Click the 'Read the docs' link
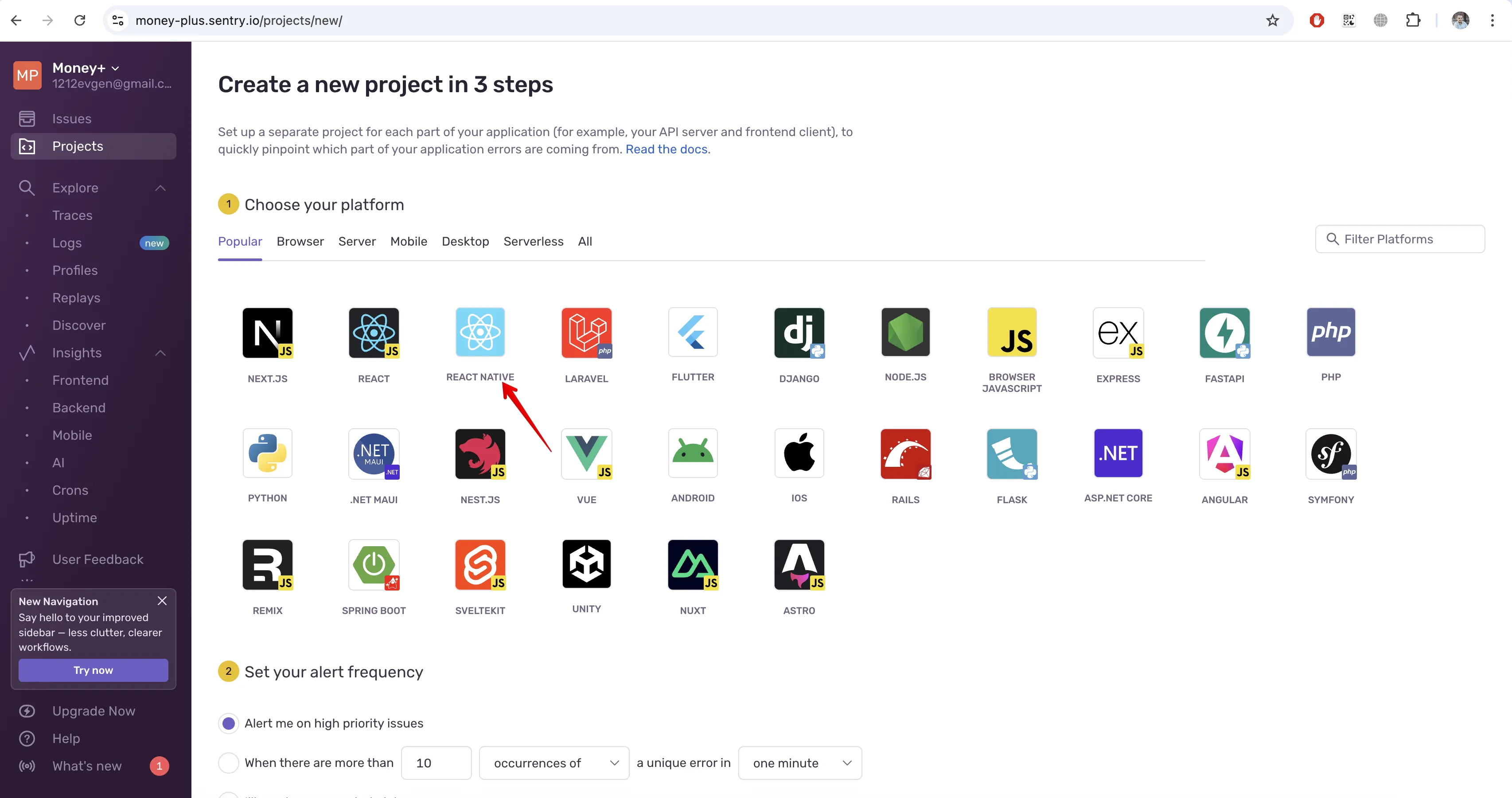1512x798 pixels. pyautogui.click(x=666, y=149)
